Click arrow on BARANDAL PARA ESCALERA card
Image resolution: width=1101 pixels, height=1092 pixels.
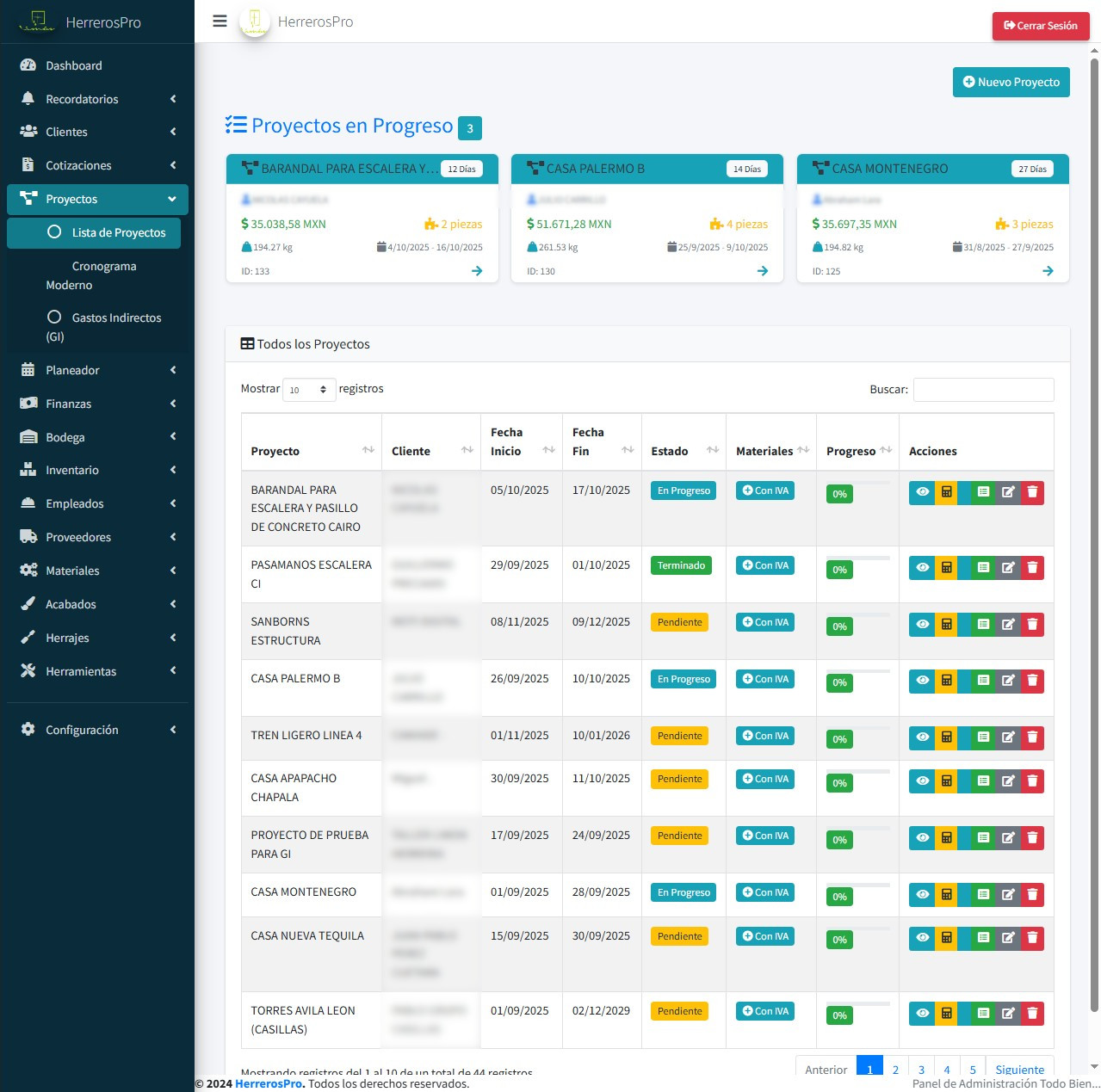coord(477,271)
